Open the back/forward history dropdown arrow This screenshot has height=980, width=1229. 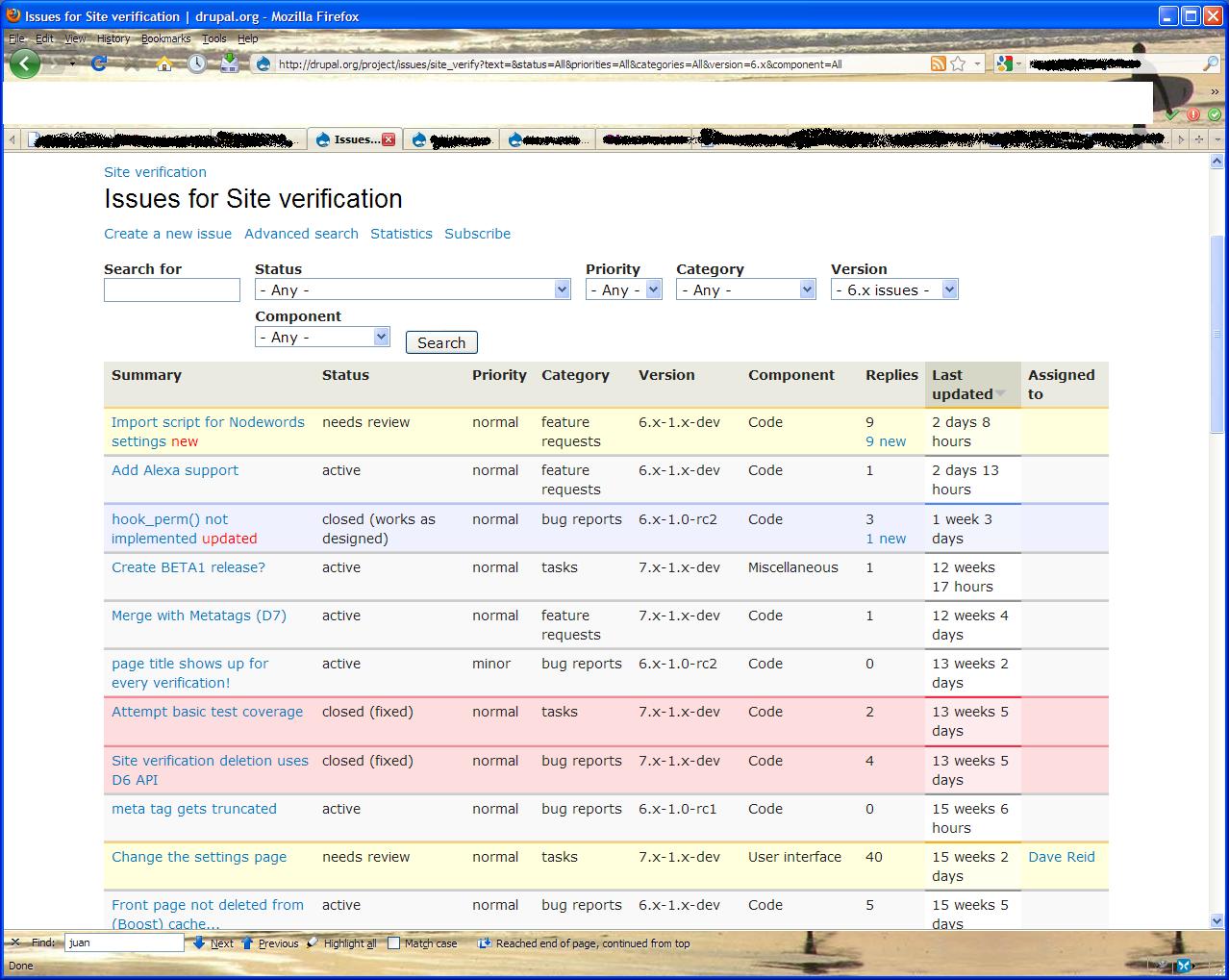click(72, 63)
